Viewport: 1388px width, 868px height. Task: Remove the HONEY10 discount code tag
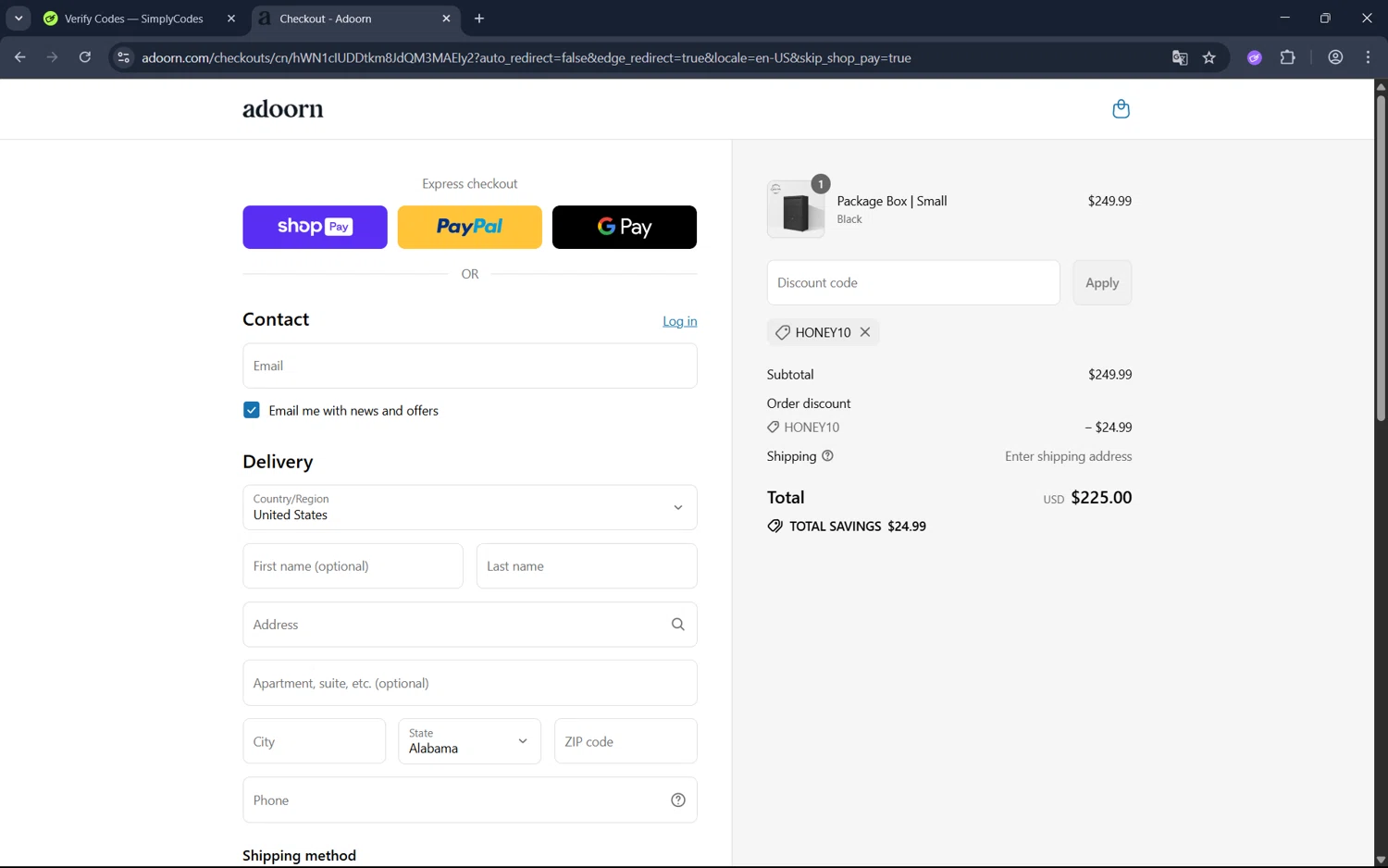[x=865, y=332]
